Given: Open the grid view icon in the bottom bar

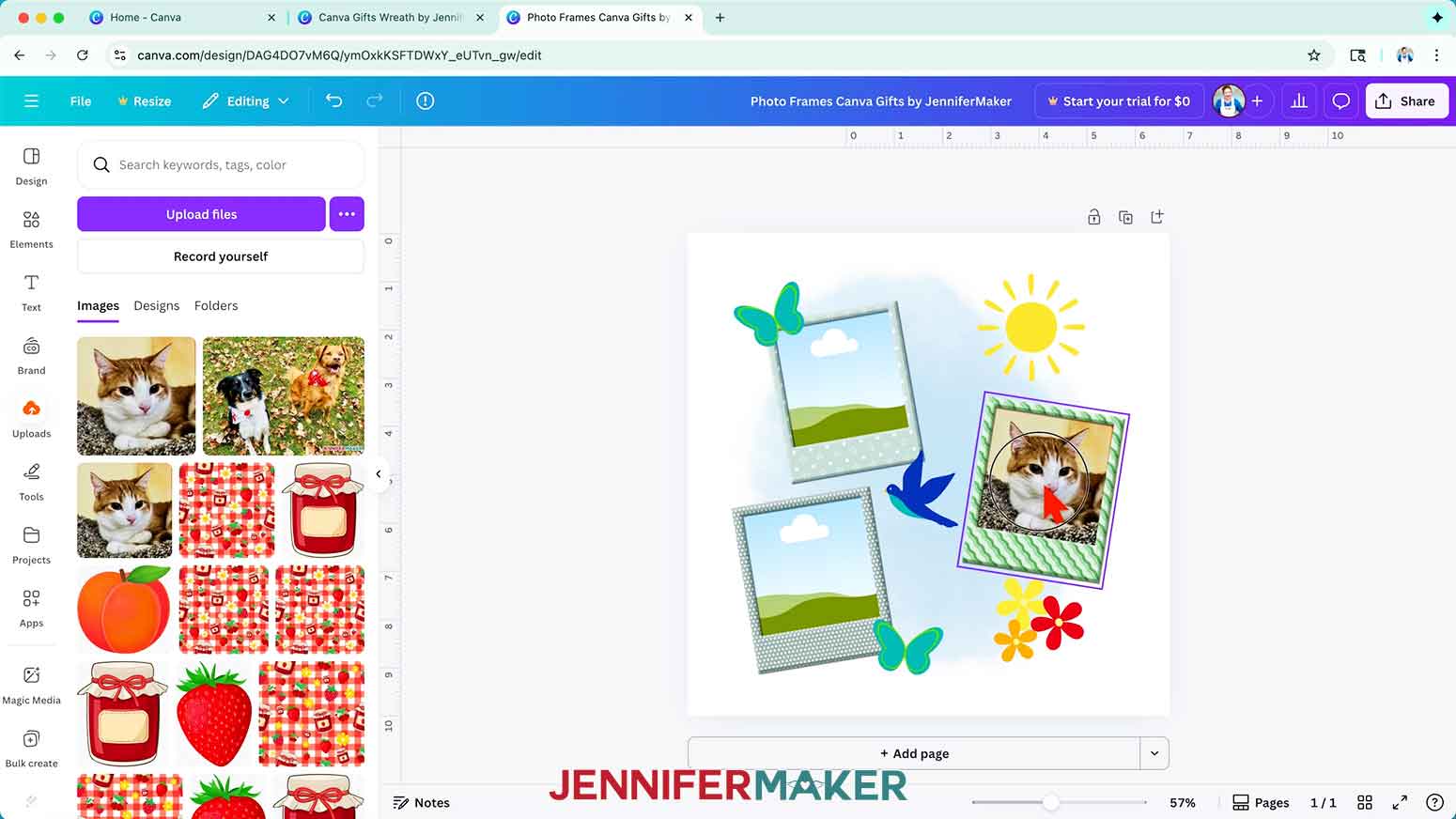Looking at the screenshot, I should point(1365,802).
